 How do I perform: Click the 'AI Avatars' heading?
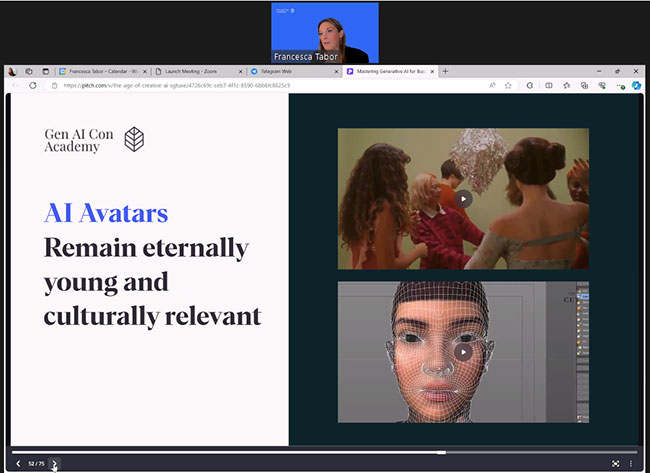point(106,213)
